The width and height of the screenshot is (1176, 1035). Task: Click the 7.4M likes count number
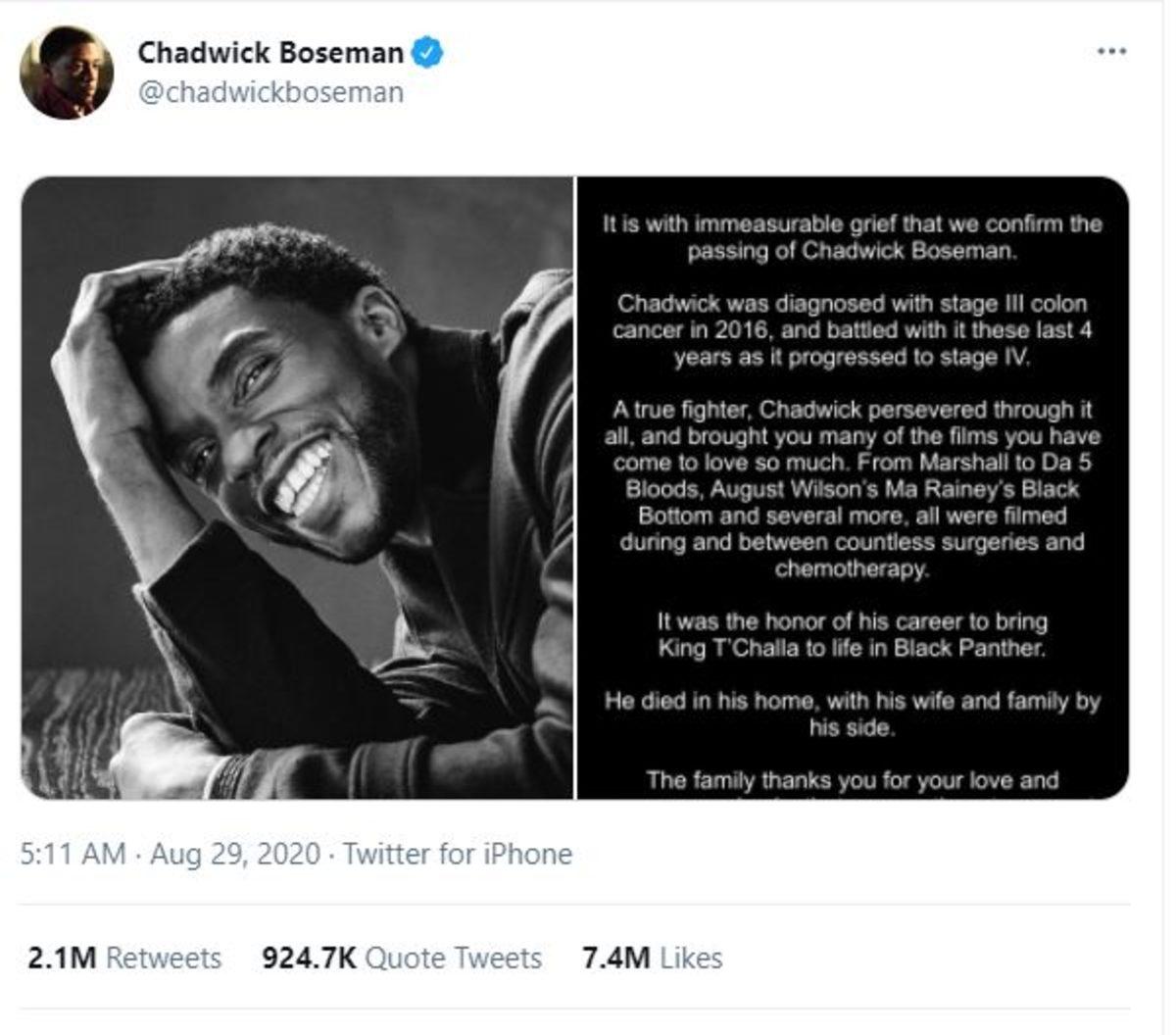(x=615, y=958)
